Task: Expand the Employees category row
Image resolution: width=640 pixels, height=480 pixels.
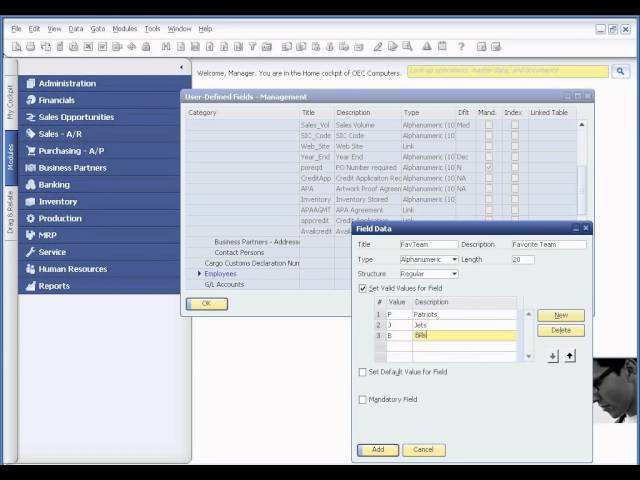Action: point(199,273)
